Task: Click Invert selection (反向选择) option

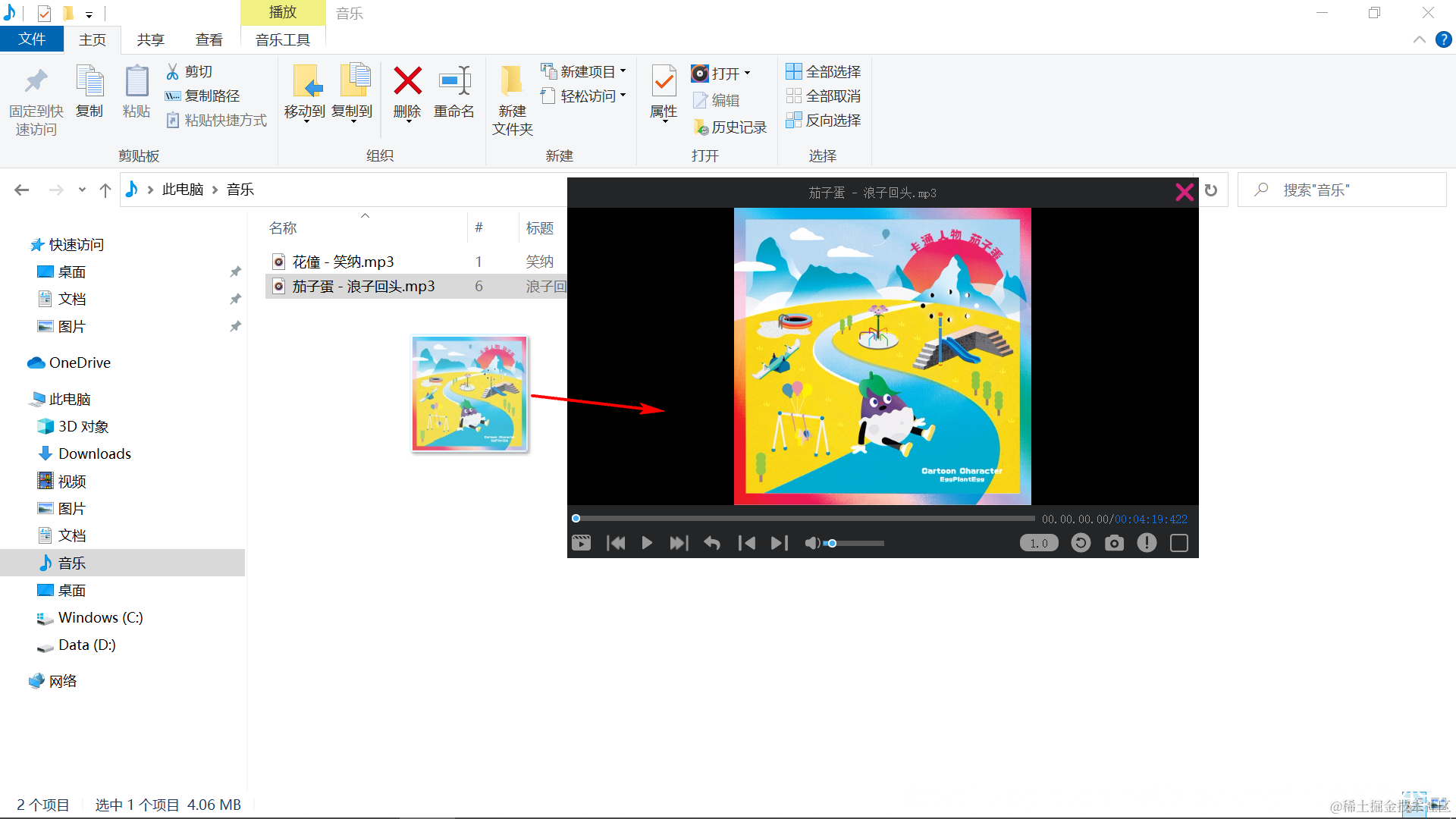Action: [x=824, y=120]
